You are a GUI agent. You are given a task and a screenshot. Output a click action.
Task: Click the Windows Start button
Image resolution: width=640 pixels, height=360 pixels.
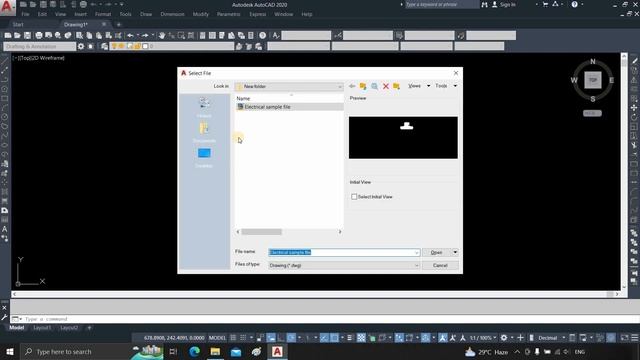[x=10, y=351]
